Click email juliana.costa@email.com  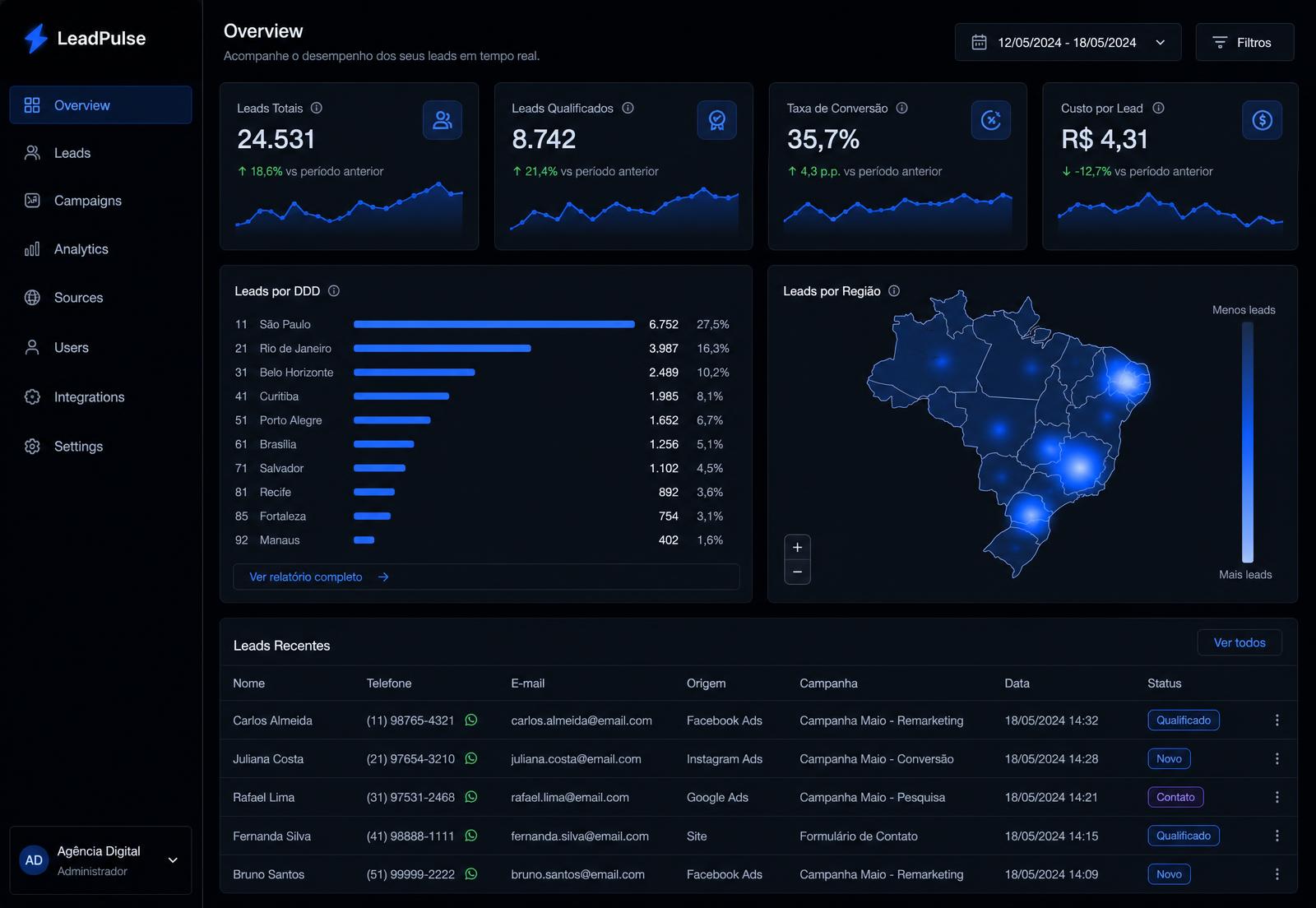click(576, 759)
